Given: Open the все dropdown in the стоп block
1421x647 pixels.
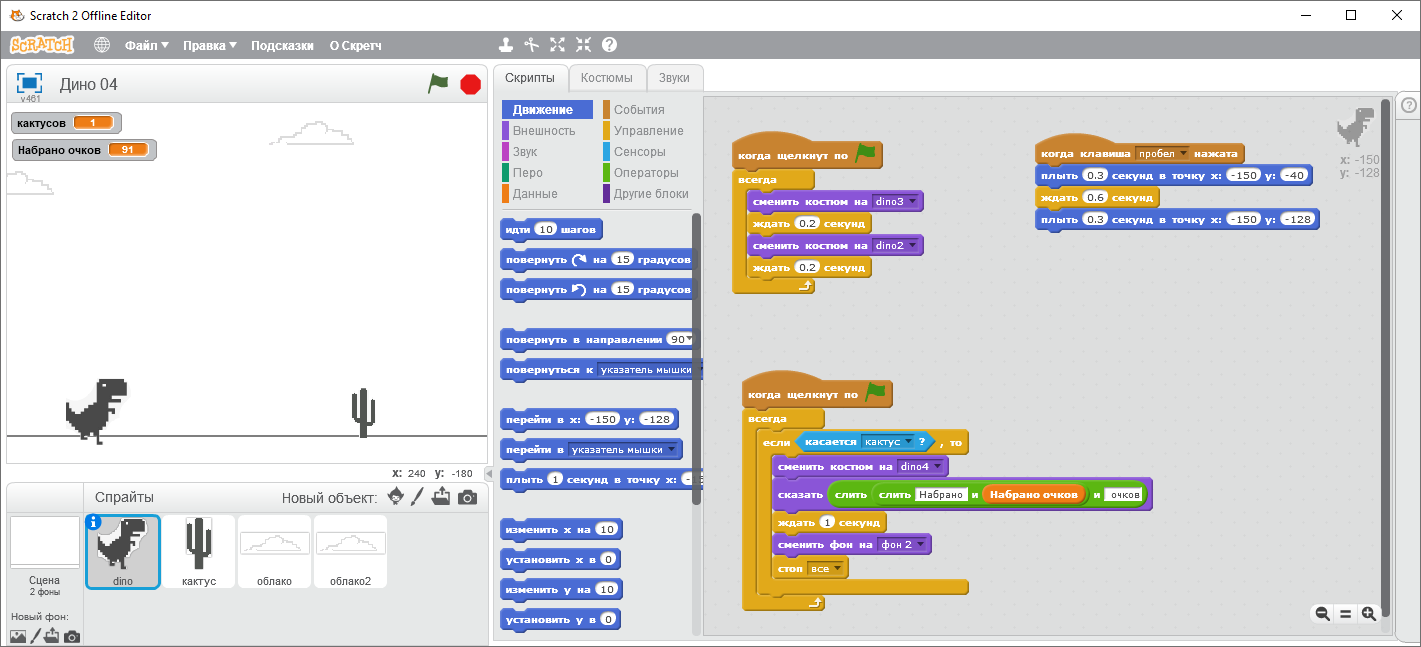Looking at the screenshot, I should 826,568.
